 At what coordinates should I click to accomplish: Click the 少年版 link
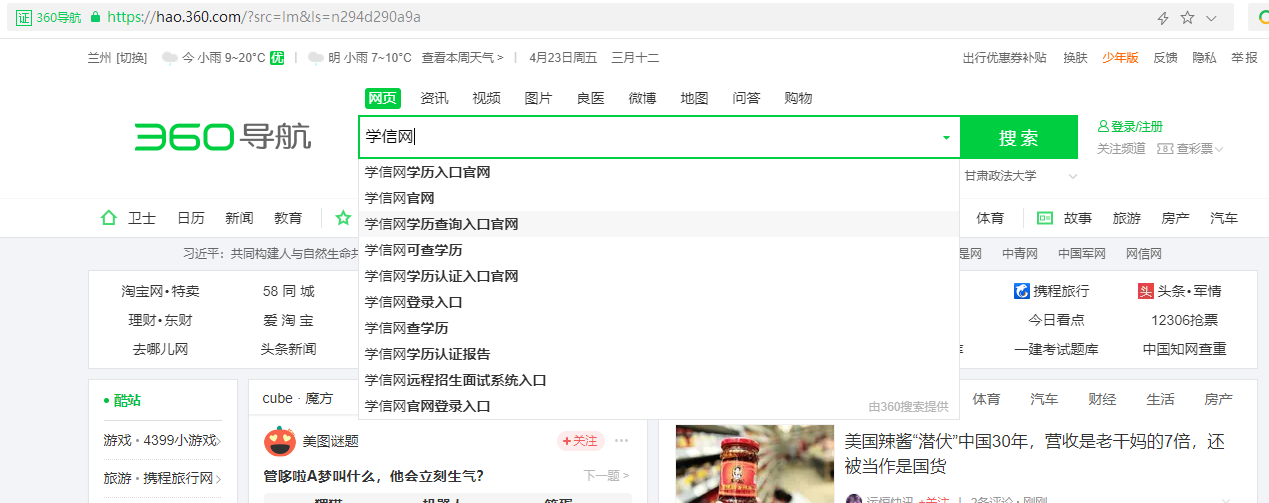pyautogui.click(x=1120, y=58)
